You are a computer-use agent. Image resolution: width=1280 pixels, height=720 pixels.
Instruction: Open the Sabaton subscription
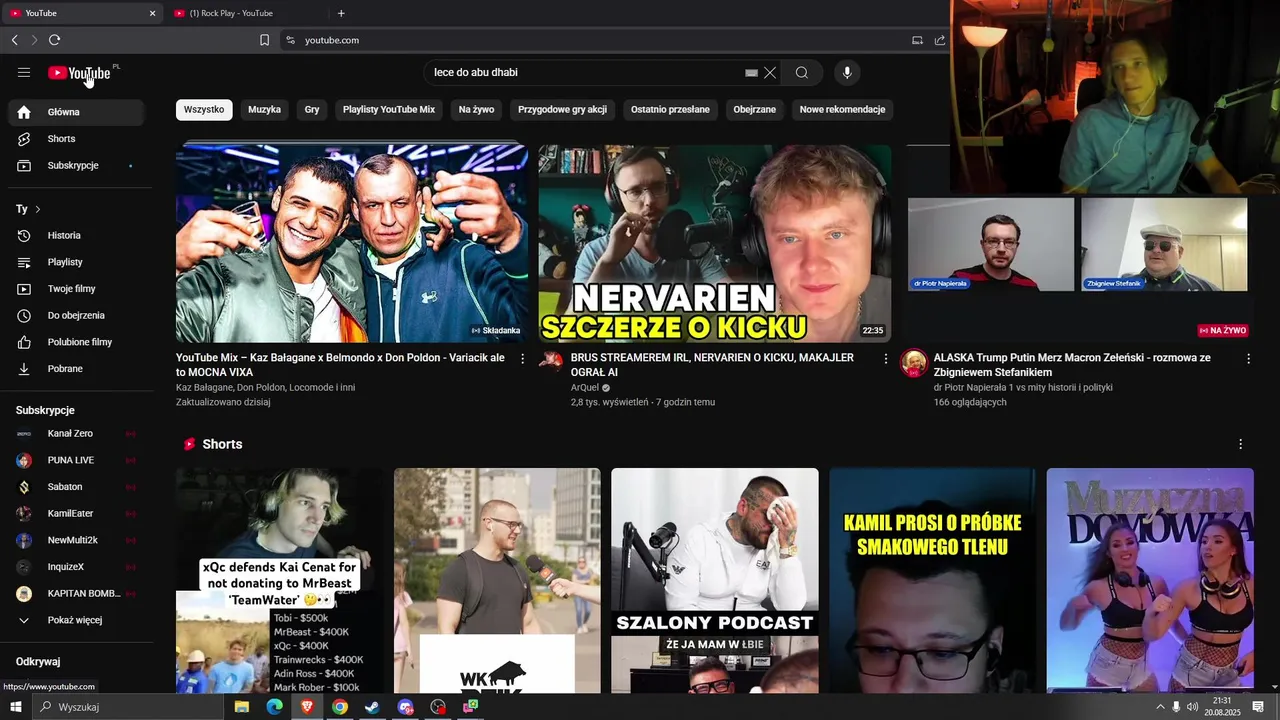[76, 487]
